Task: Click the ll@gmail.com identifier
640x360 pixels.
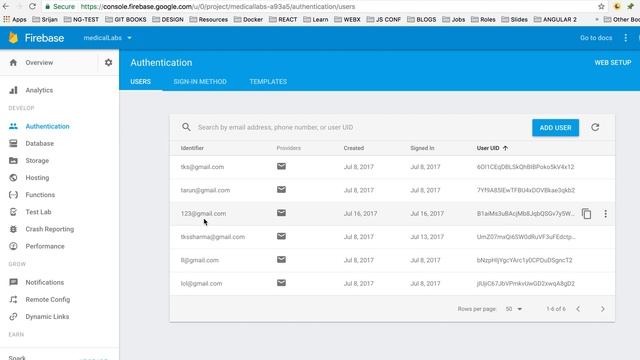Action: pos(200,260)
